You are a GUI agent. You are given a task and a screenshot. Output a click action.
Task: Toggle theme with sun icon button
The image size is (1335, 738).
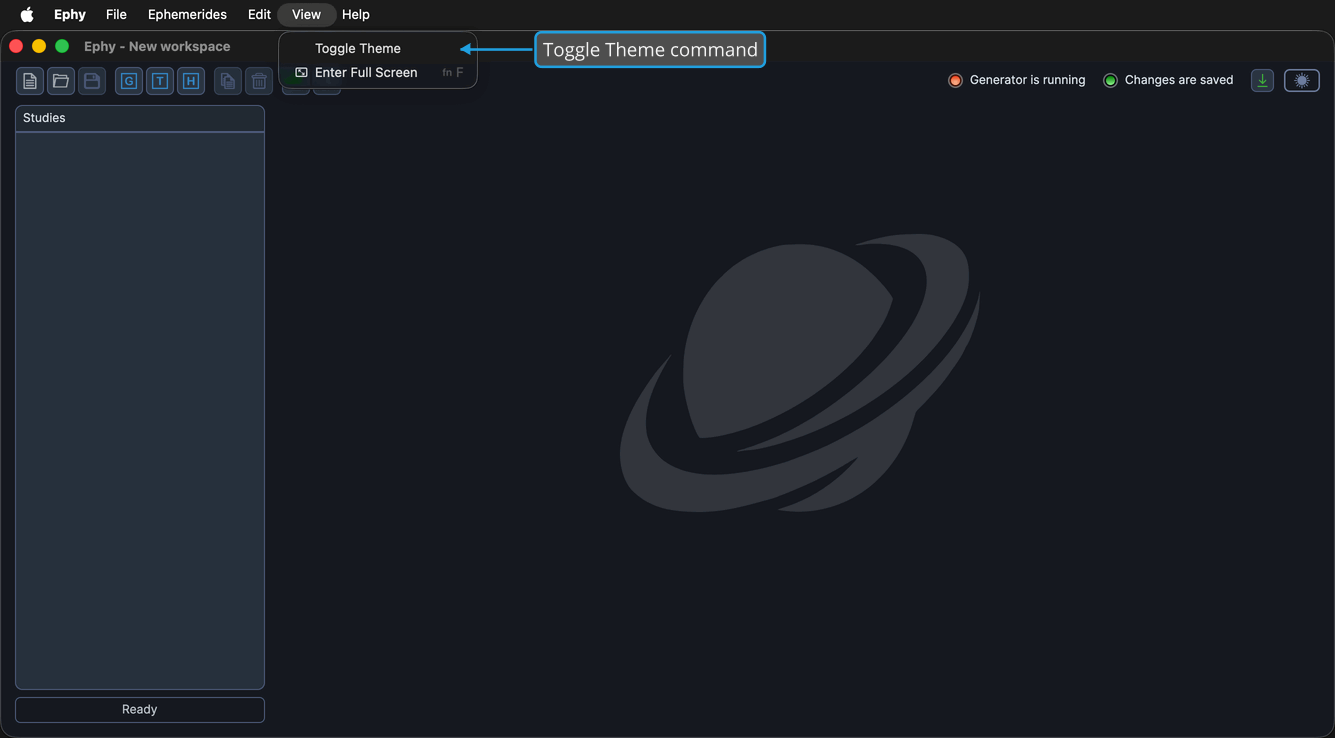(1302, 81)
